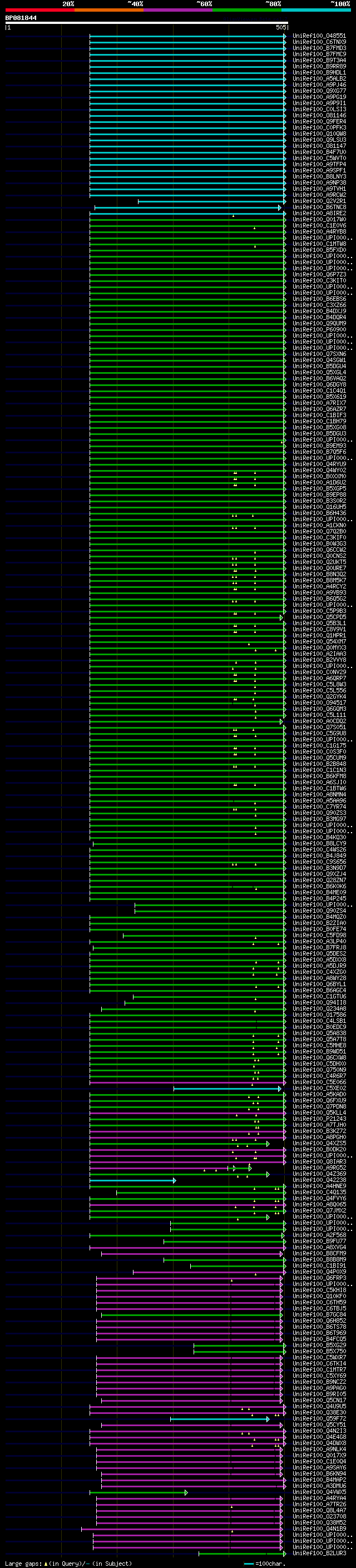Click label UniRef100_C5P9B3
This screenshot has height=1568, width=356.
coord(319,611)
